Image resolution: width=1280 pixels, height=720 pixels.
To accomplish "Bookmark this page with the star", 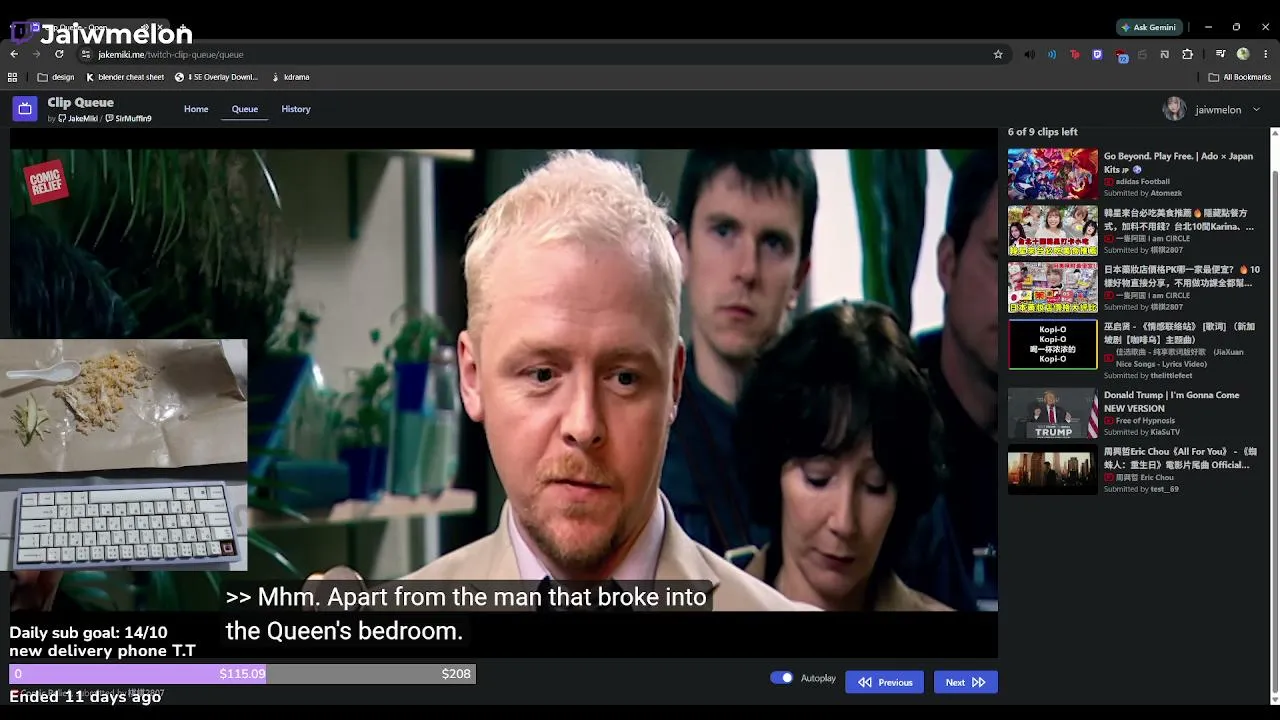I will click(998, 54).
